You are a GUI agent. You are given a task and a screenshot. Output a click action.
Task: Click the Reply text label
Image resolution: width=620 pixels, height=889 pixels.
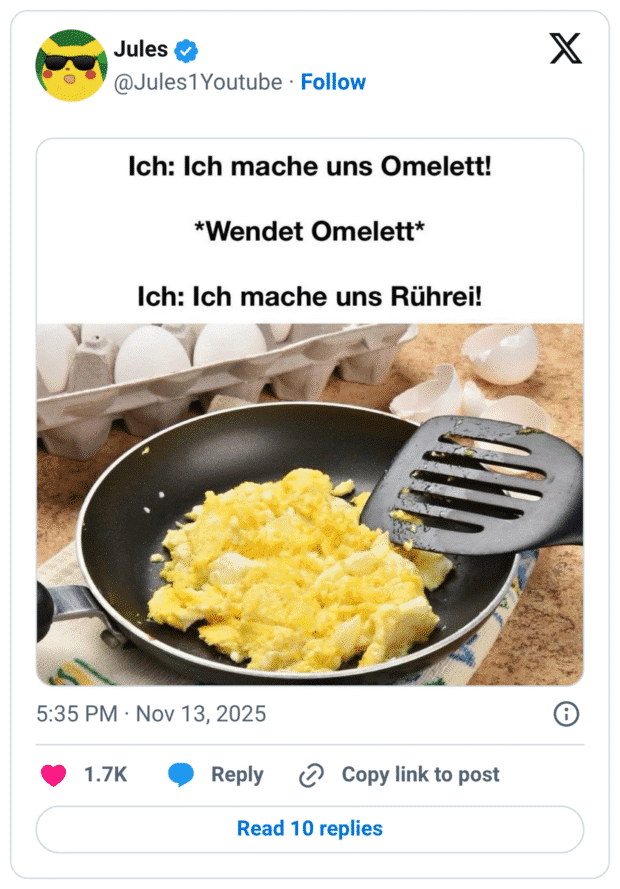[237, 774]
